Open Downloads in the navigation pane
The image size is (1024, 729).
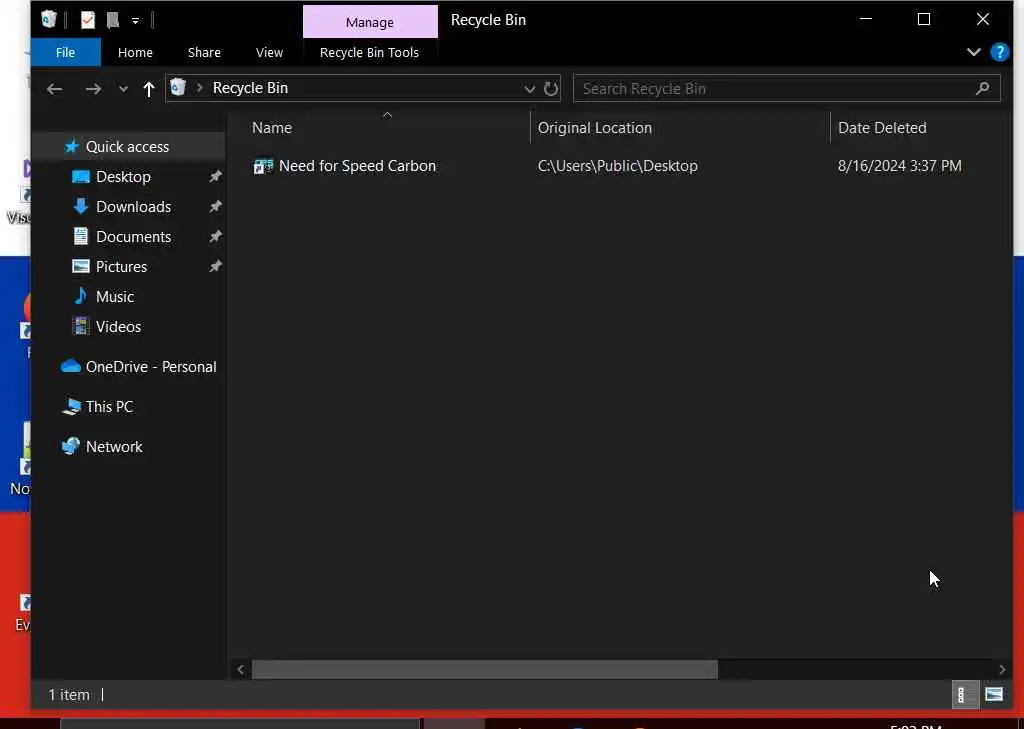[x=133, y=207]
